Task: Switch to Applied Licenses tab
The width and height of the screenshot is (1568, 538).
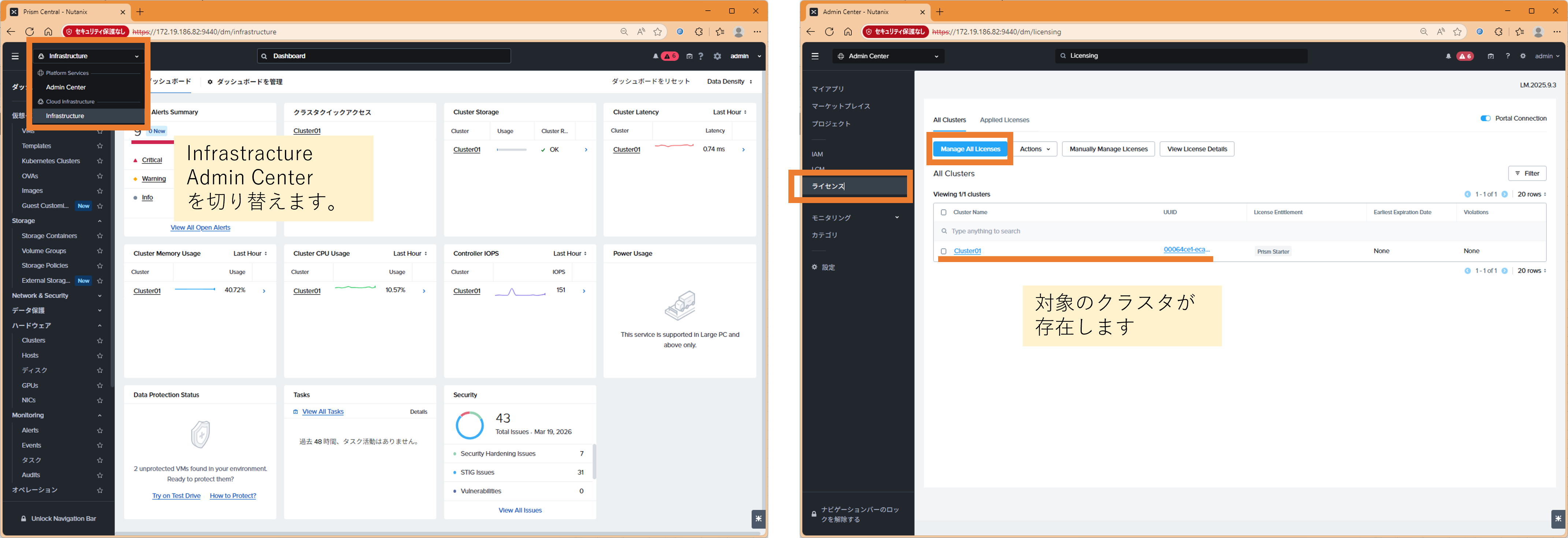Action: (x=1004, y=120)
